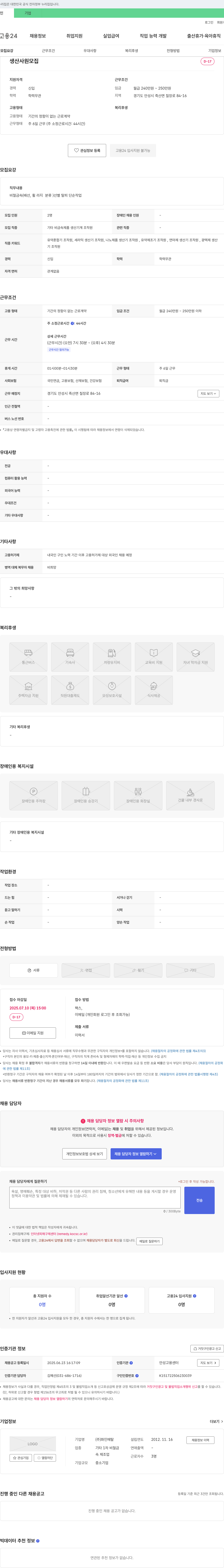
Task: Select the 기타 screening method option
Action: tap(191, 970)
